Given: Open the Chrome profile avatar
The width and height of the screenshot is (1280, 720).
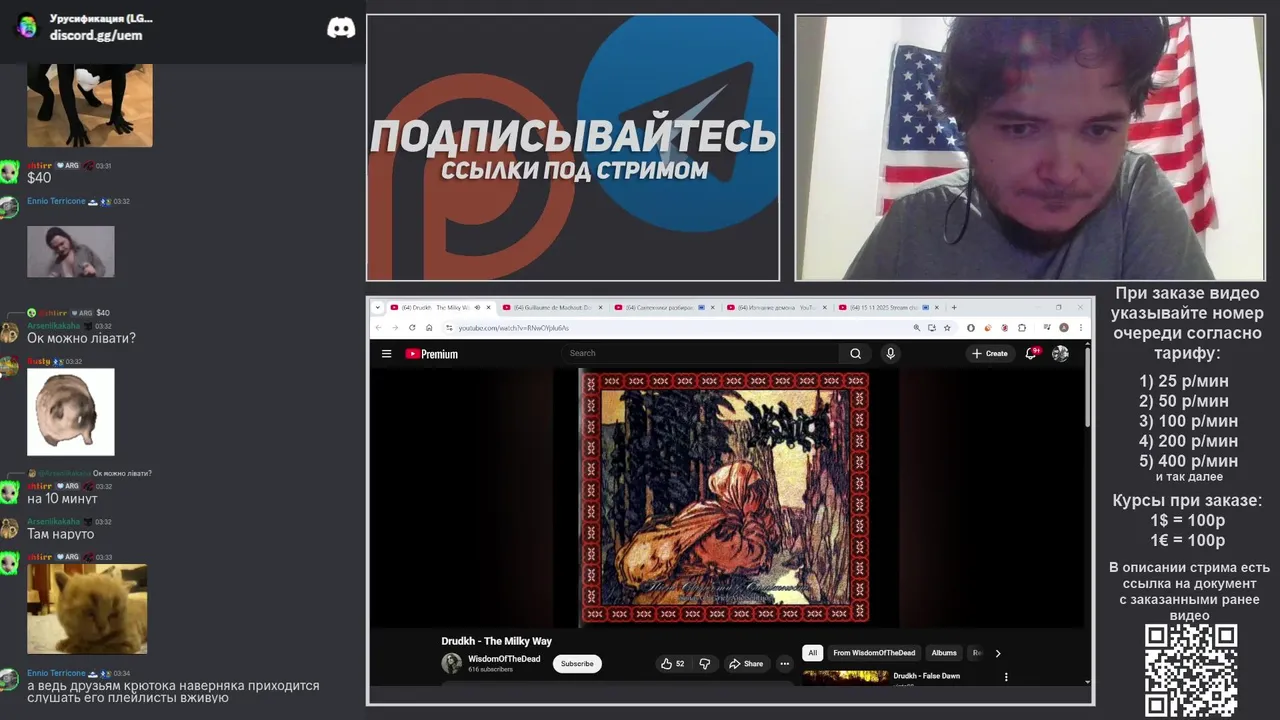Looking at the screenshot, I should tap(1064, 327).
